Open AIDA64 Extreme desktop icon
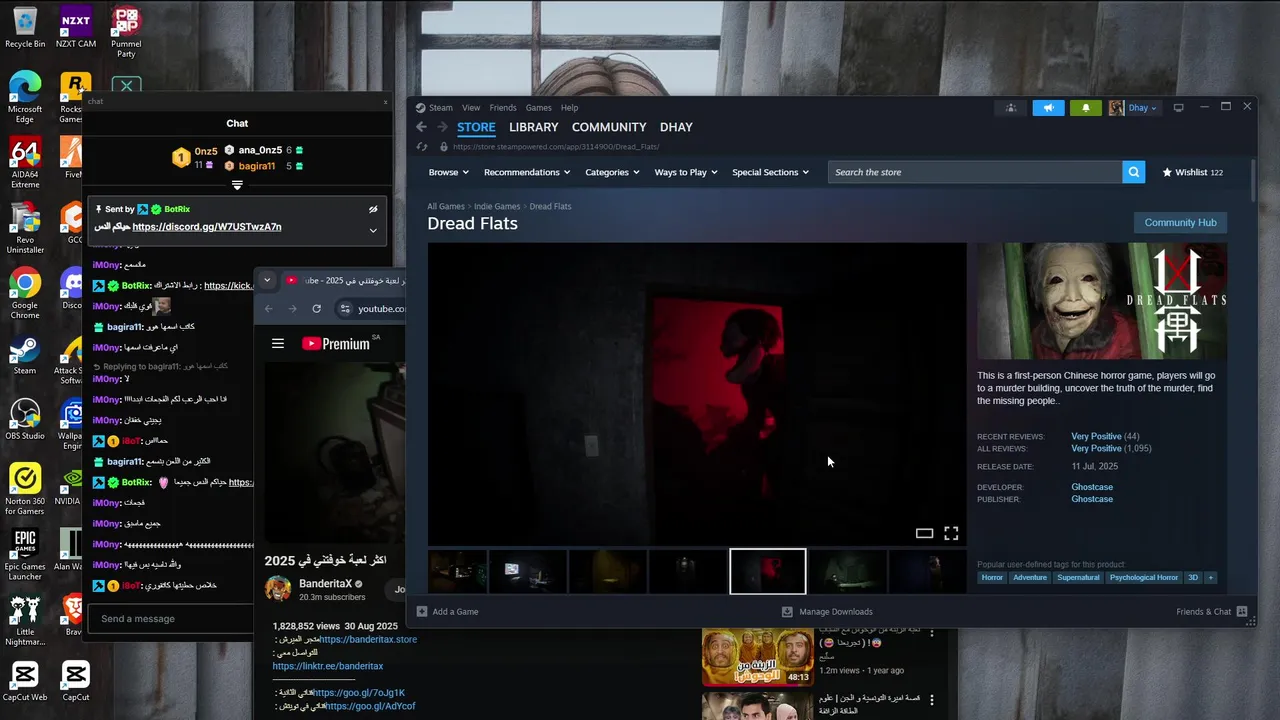The width and height of the screenshot is (1280, 720). pyautogui.click(x=25, y=163)
